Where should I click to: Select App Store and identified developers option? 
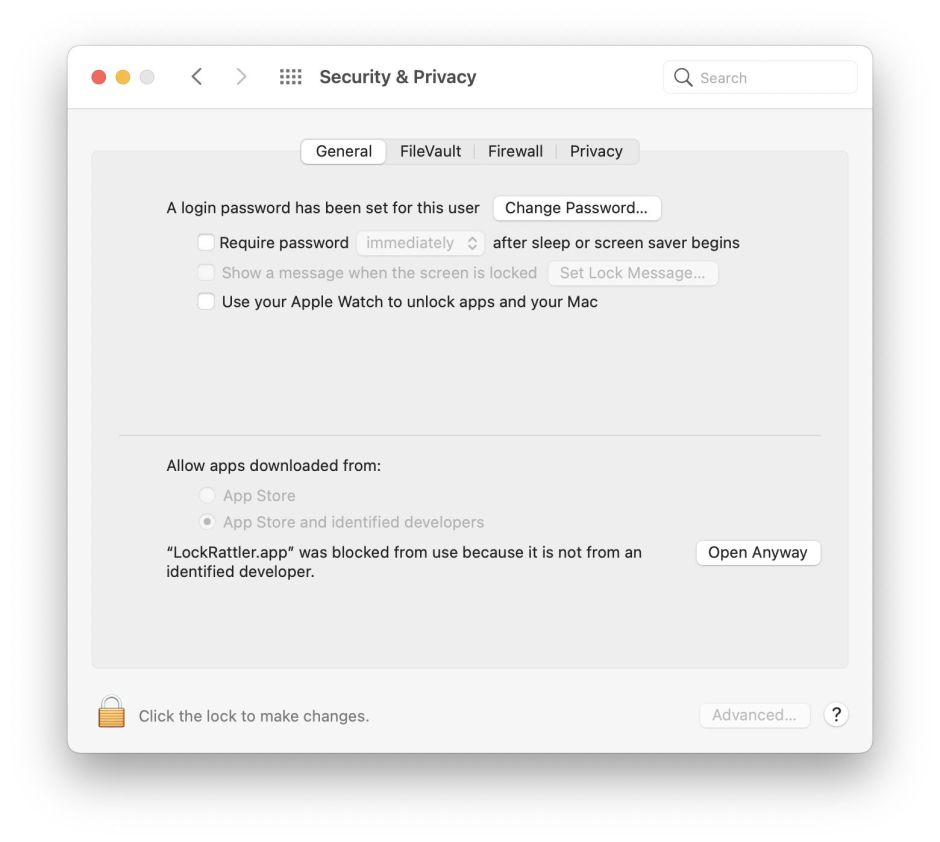pos(207,522)
